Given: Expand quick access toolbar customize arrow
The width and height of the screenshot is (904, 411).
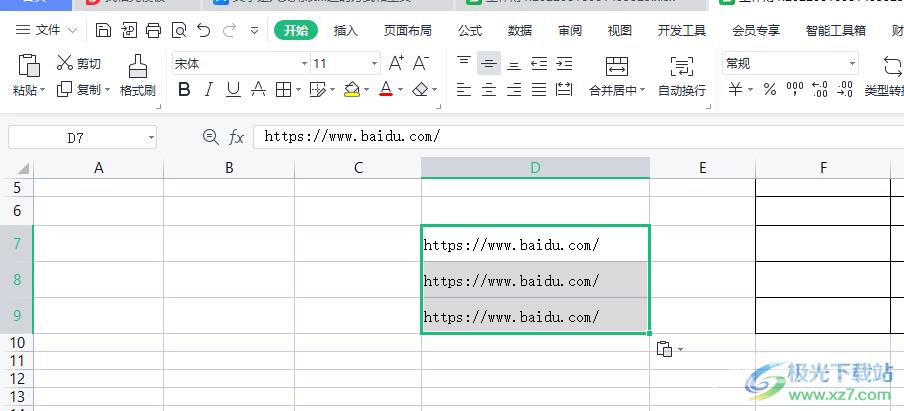Looking at the screenshot, I should [254, 31].
